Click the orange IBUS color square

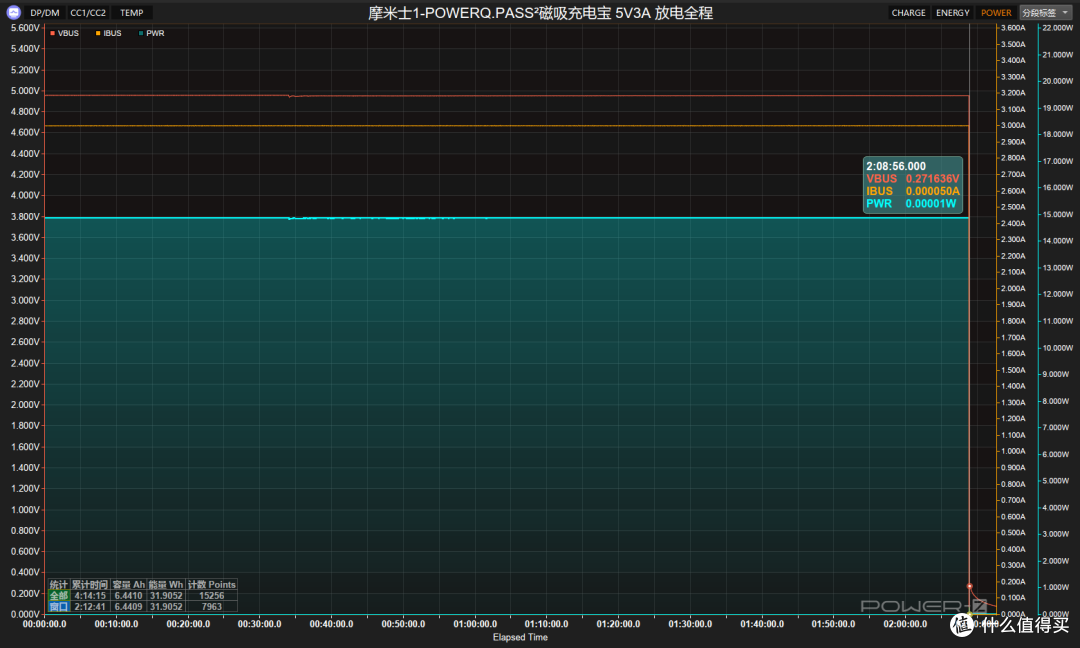point(98,33)
